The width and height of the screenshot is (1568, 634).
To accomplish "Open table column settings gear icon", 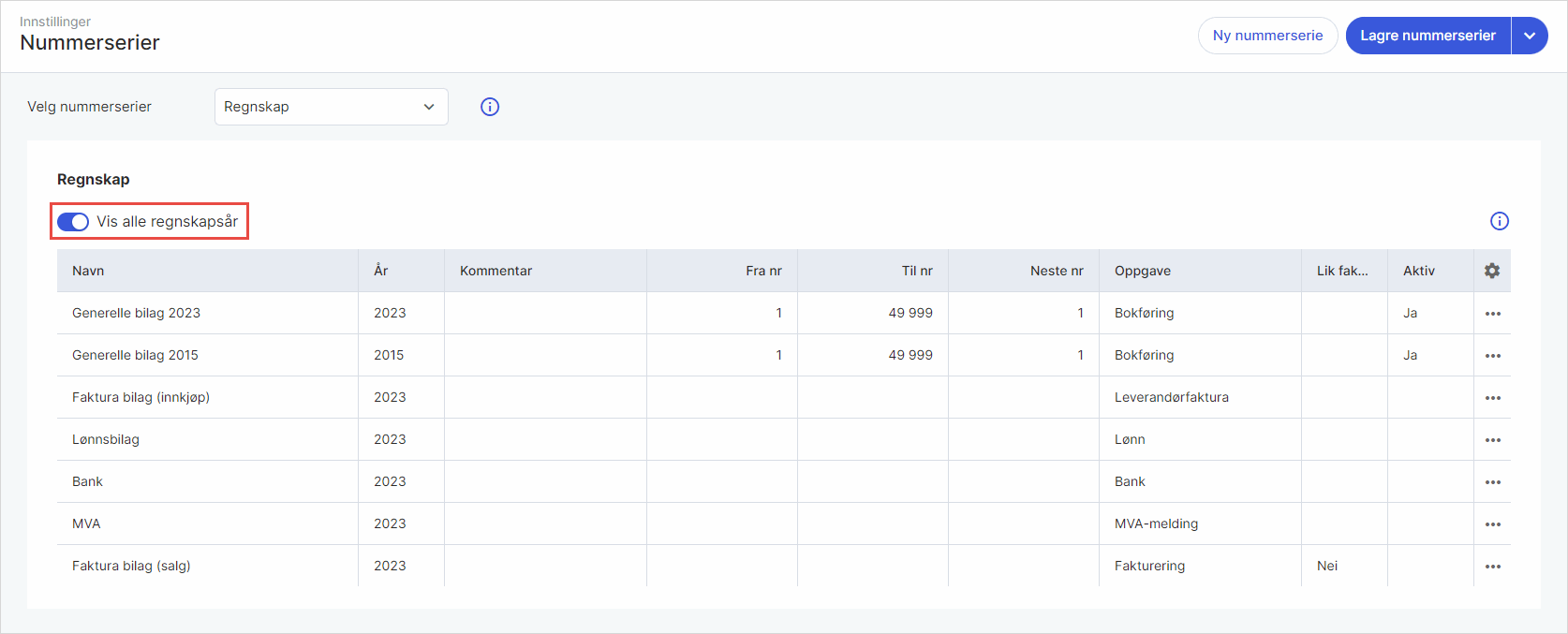I will pos(1492,271).
